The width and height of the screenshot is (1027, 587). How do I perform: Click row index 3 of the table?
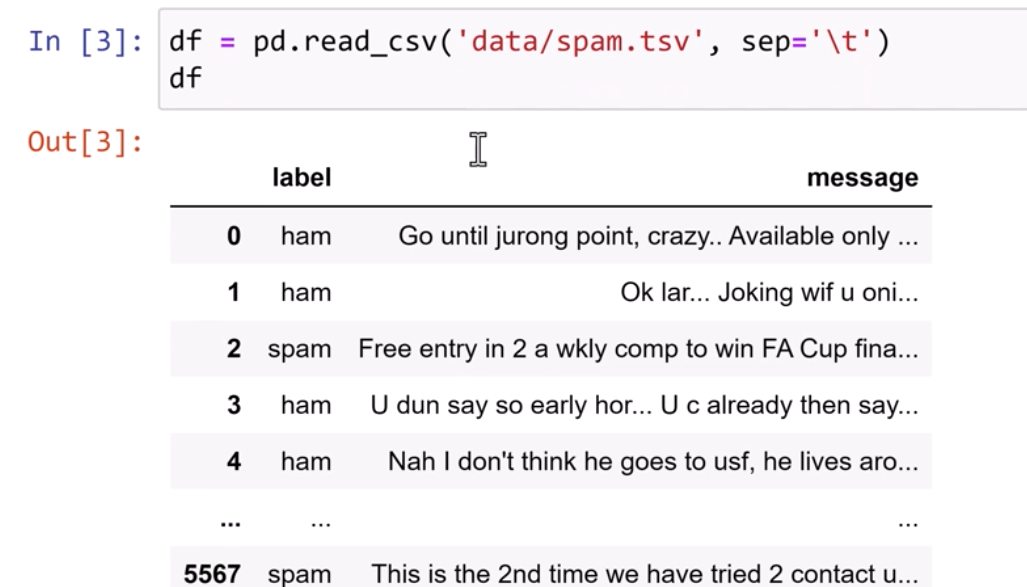(x=234, y=405)
